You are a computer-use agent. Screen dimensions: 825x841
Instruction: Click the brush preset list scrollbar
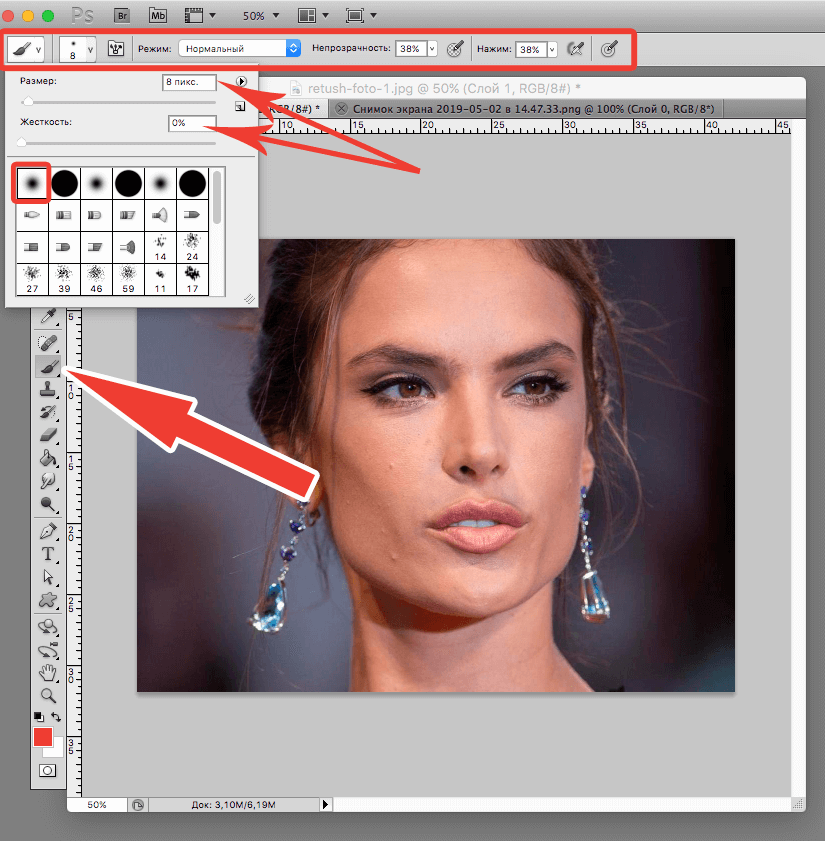point(217,197)
